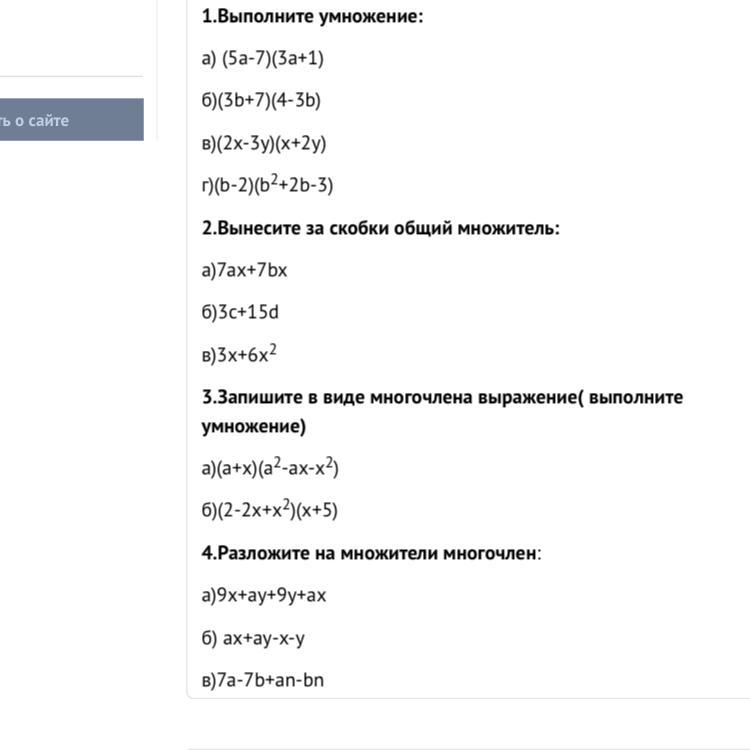Click the bottom border of the question card
750x750 pixels.
pyautogui.click(x=469, y=698)
